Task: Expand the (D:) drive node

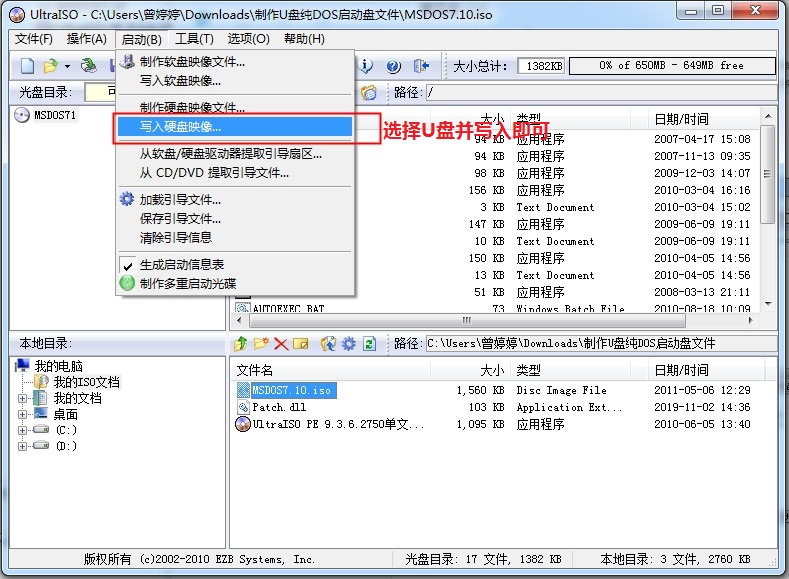Action: coord(22,446)
